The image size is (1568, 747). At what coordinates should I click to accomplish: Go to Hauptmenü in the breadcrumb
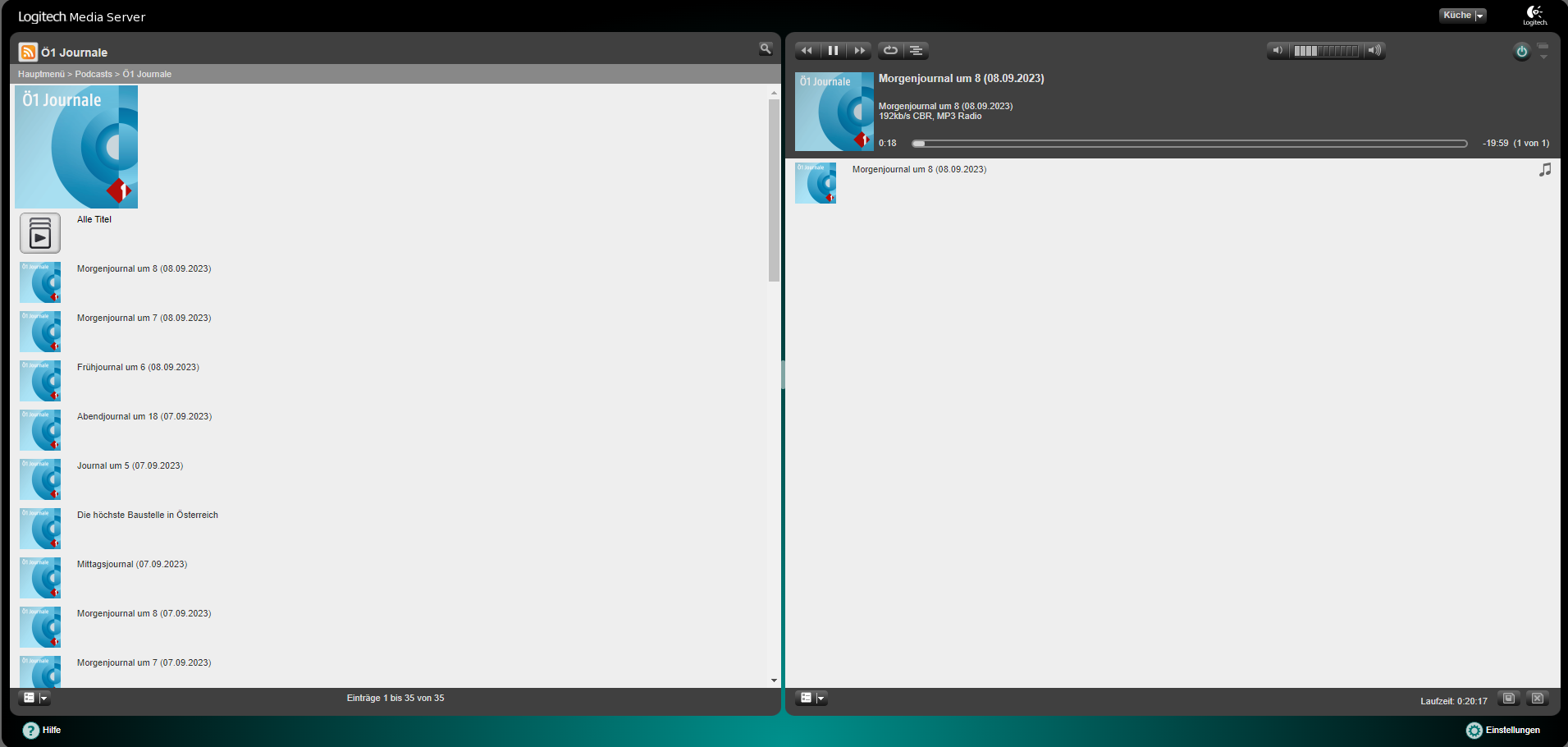pos(41,74)
